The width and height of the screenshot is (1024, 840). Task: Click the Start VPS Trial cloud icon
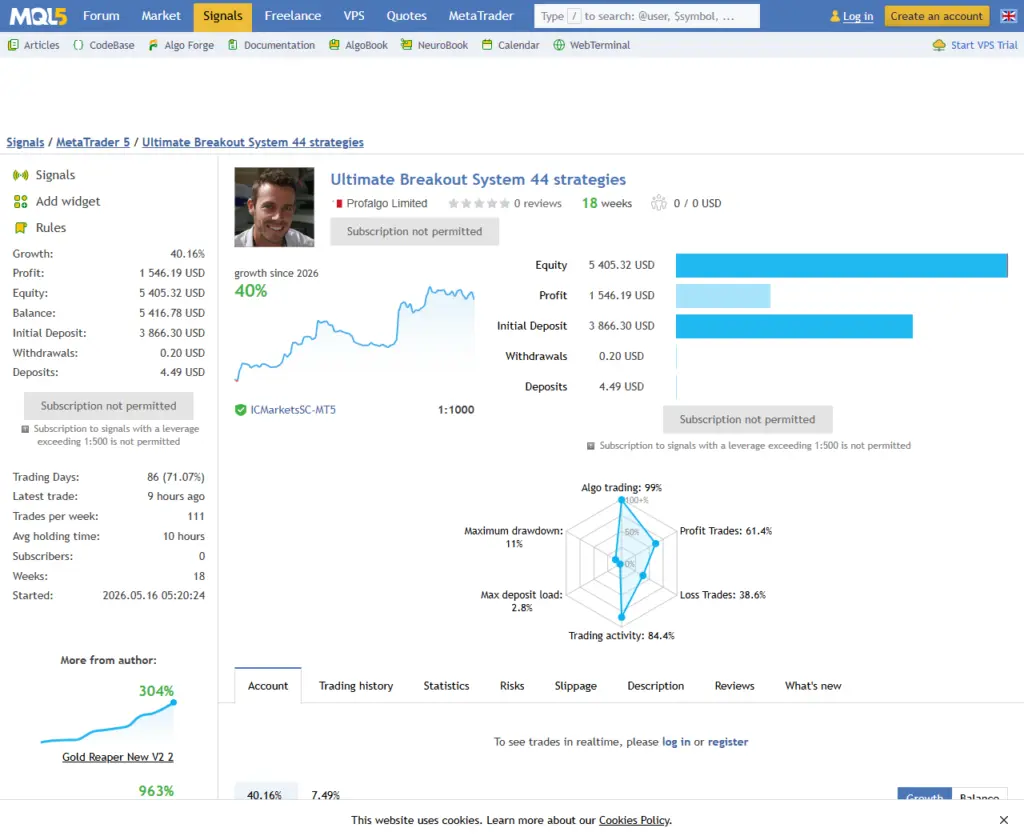tap(939, 45)
